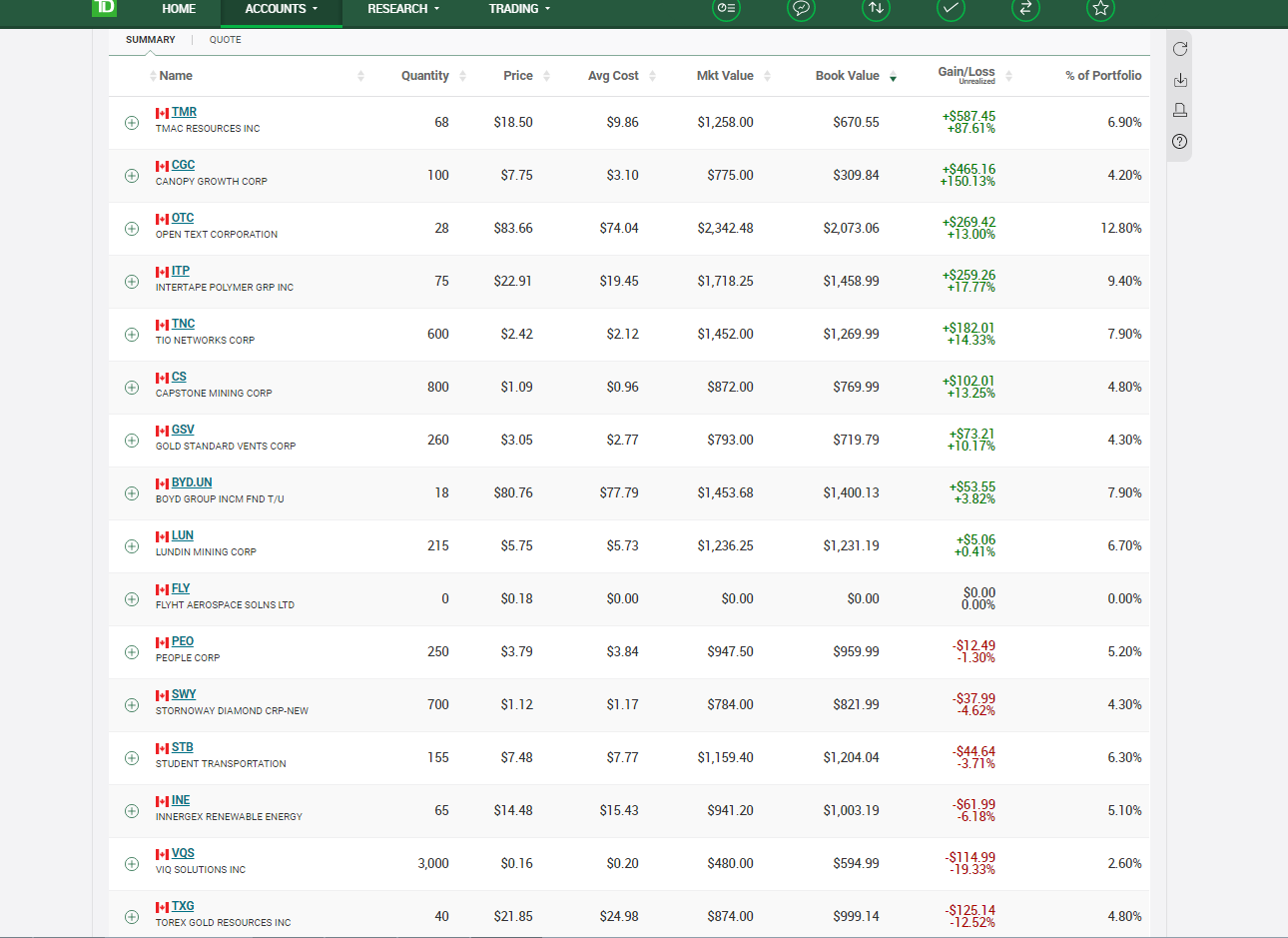Sort the table by Gain/Loss
1288x938 pixels.
tap(1007, 75)
